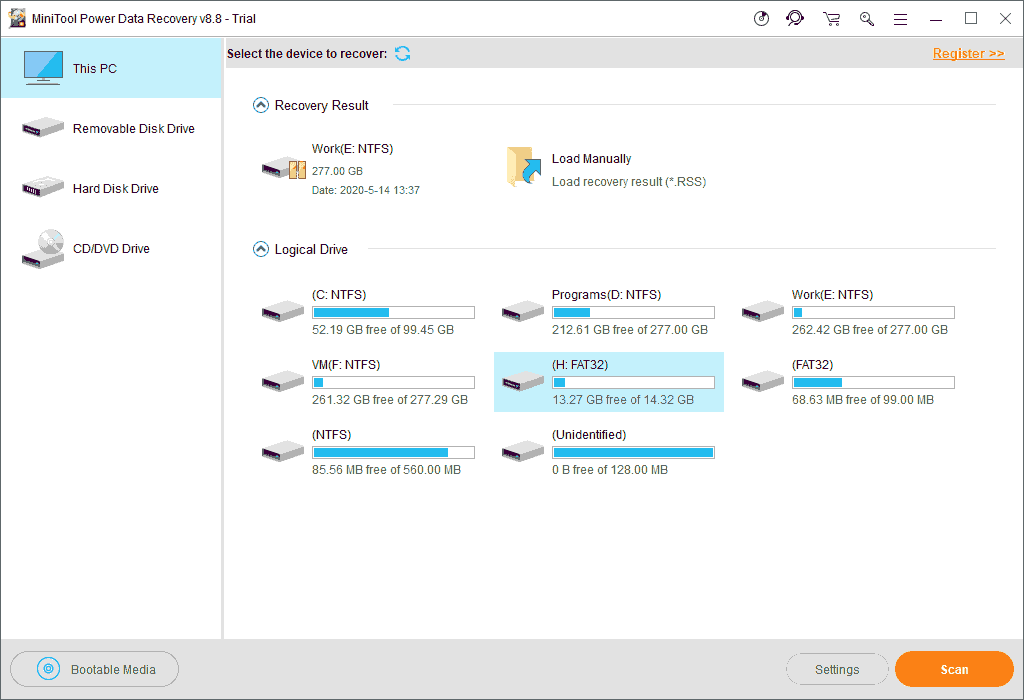Viewport: 1024px width, 700px height.
Task: Click the Programs(D:) usage bar
Action: 633,312
